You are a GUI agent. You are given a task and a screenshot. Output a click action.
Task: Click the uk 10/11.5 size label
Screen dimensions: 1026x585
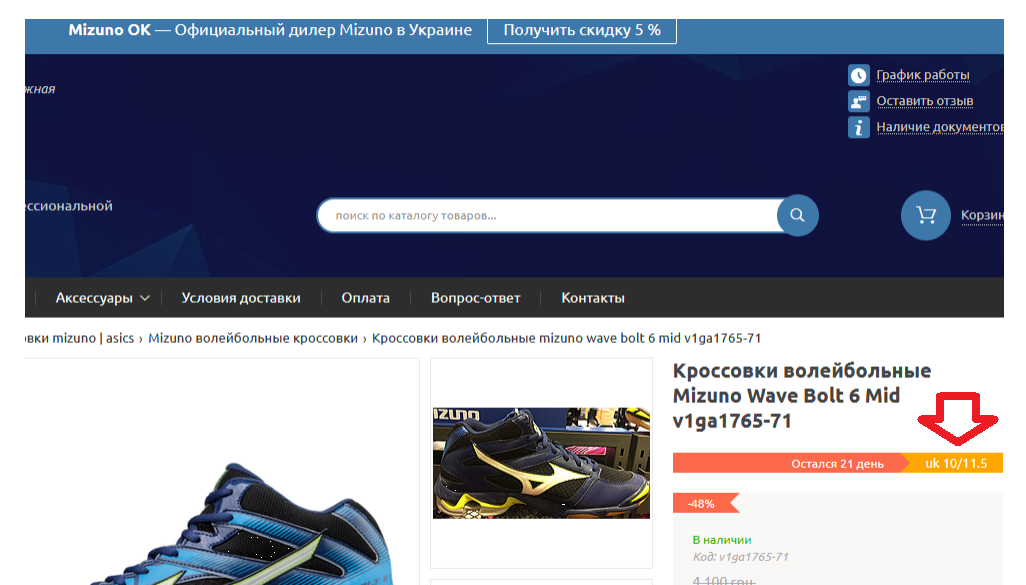coord(955,463)
